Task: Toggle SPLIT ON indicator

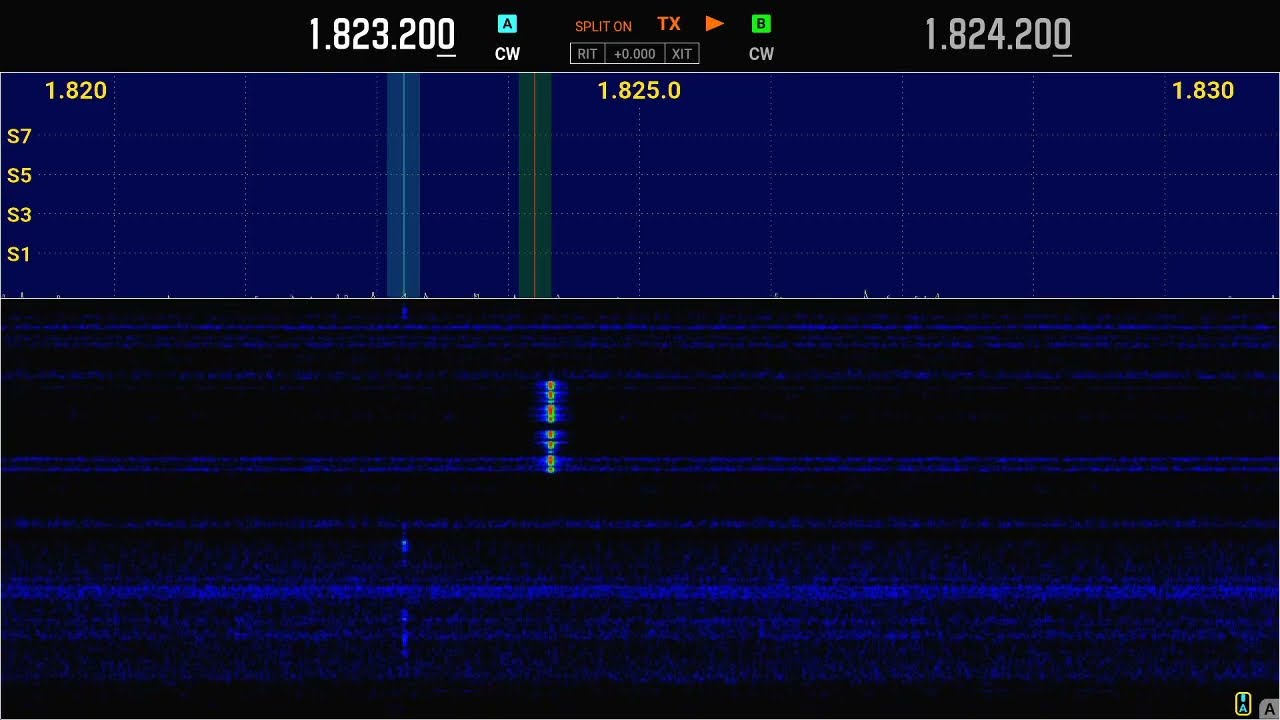Action: click(603, 27)
